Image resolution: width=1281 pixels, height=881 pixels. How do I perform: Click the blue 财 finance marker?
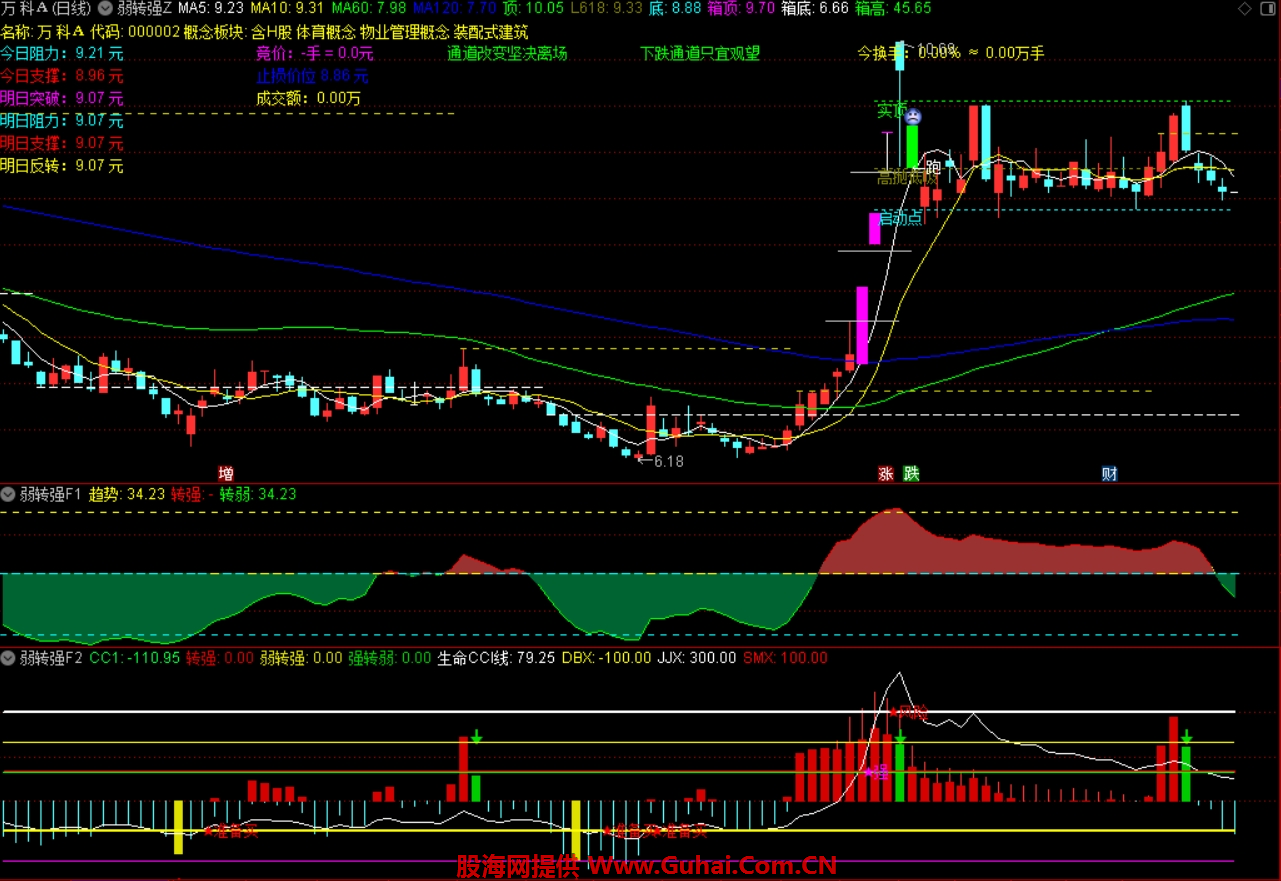1109,473
